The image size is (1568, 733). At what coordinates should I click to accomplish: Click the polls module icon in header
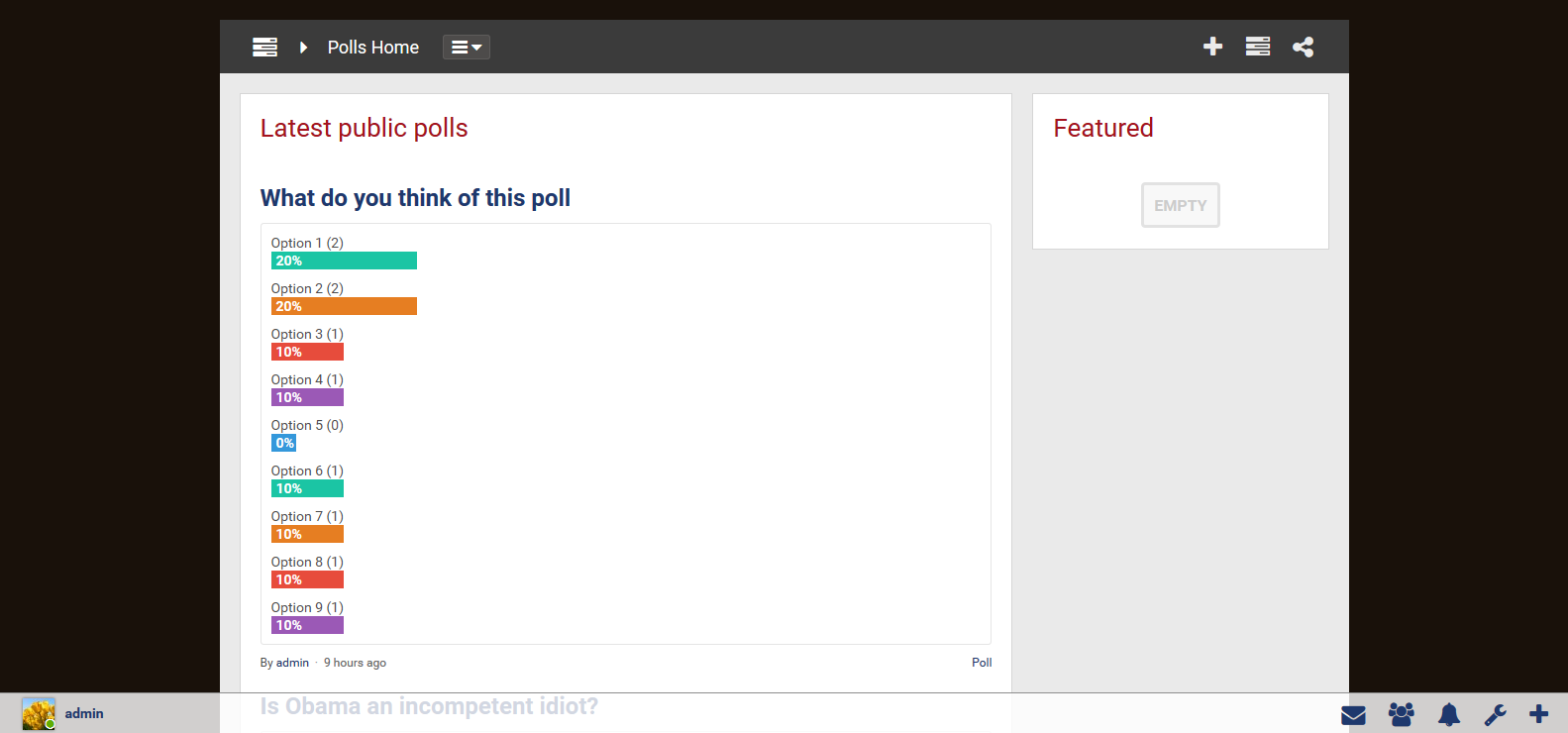pos(264,47)
